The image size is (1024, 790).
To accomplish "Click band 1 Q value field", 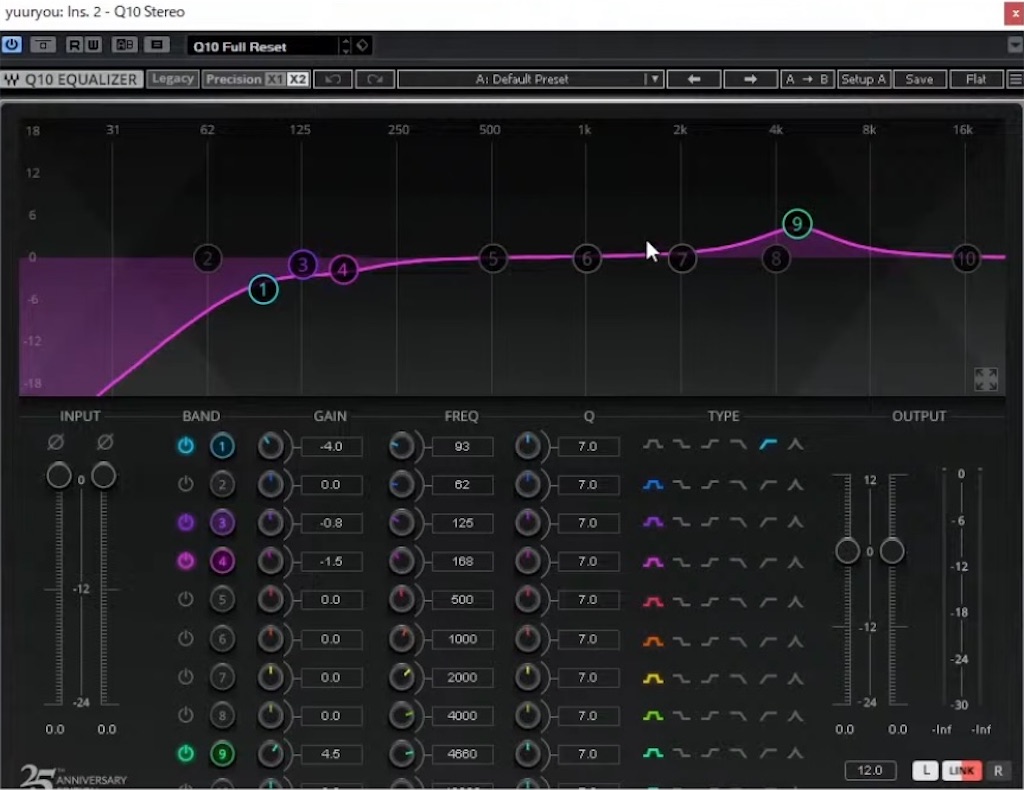I will (x=588, y=447).
